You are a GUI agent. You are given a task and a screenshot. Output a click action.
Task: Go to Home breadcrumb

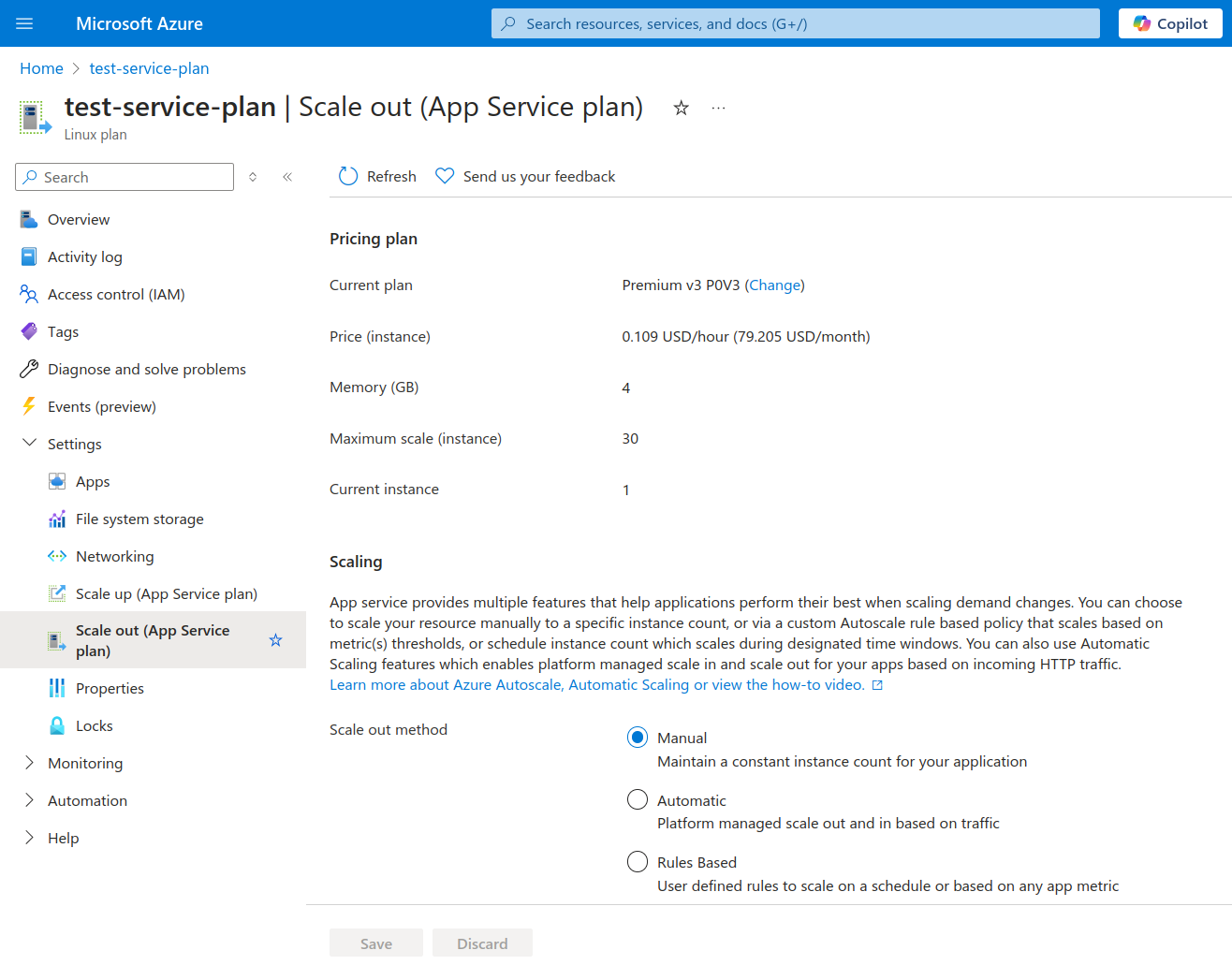pyautogui.click(x=41, y=68)
